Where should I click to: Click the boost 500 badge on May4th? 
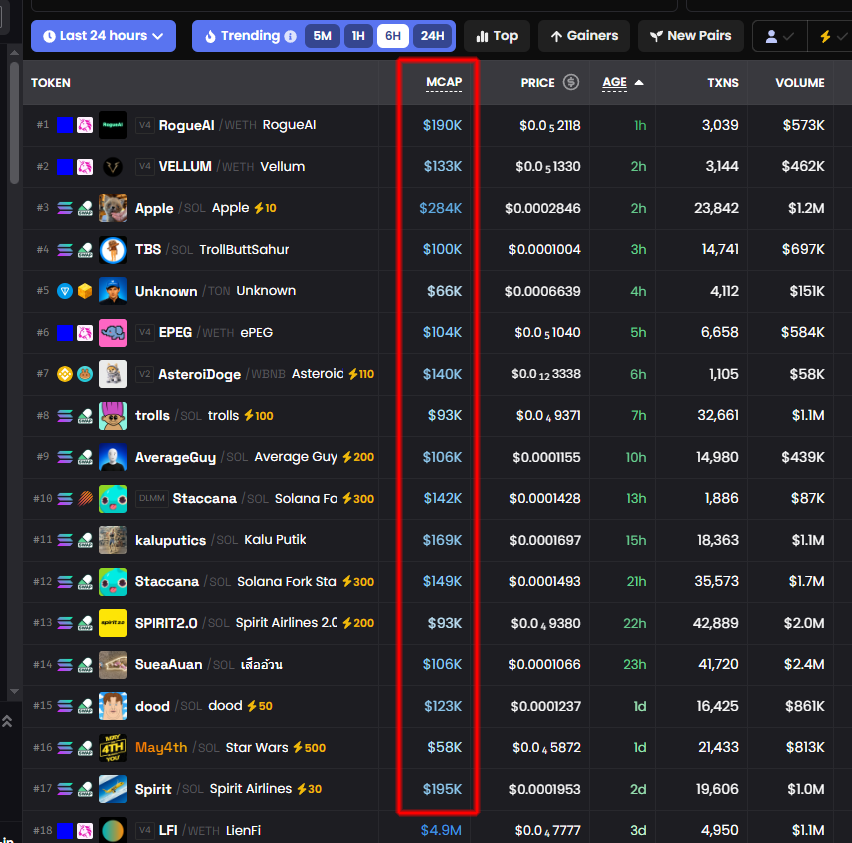click(310, 748)
